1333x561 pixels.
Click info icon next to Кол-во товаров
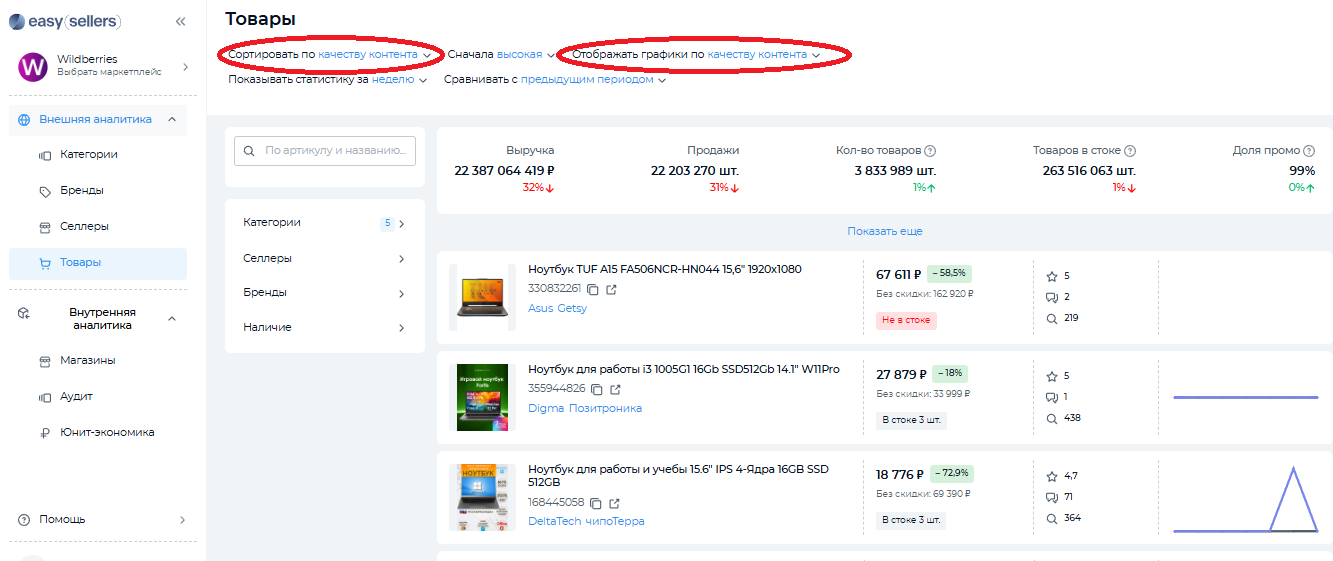pyautogui.click(x=930, y=151)
